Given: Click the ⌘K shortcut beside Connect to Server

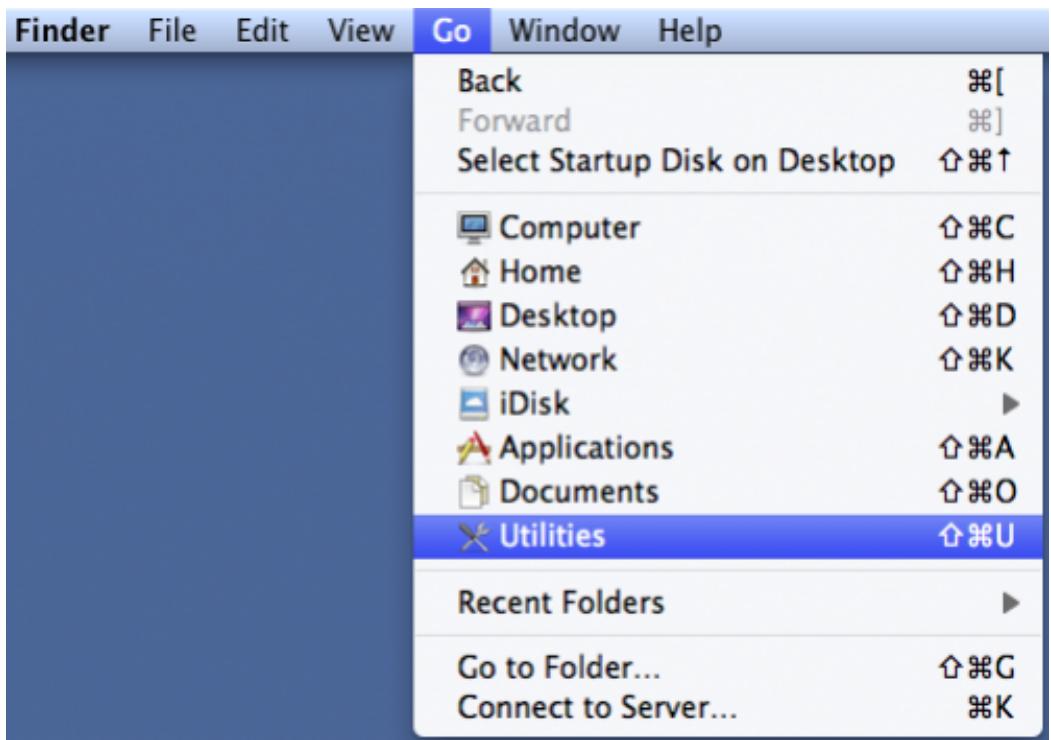Looking at the screenshot, I should coord(991,708).
